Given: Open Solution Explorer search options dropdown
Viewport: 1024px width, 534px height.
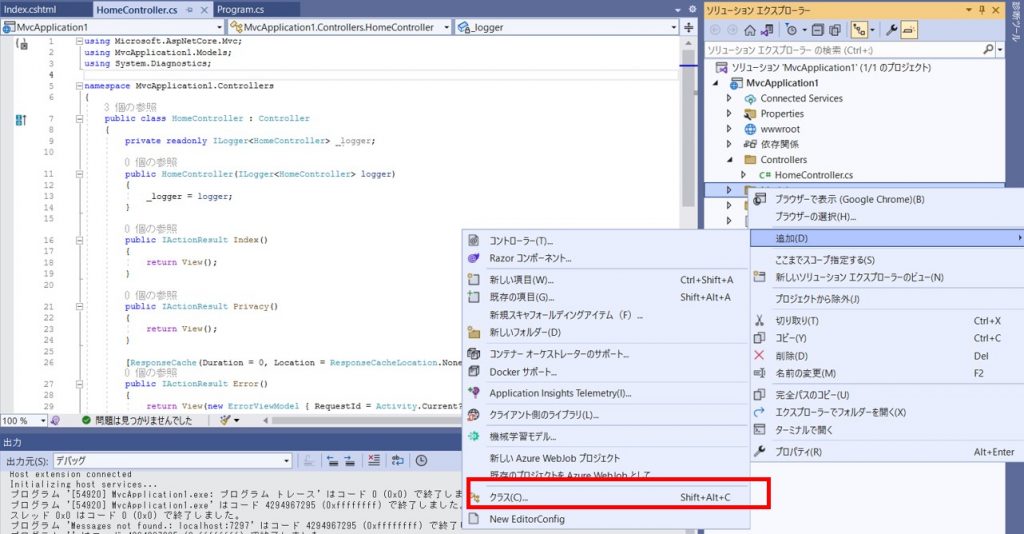Looking at the screenshot, I should [x=1000, y=50].
